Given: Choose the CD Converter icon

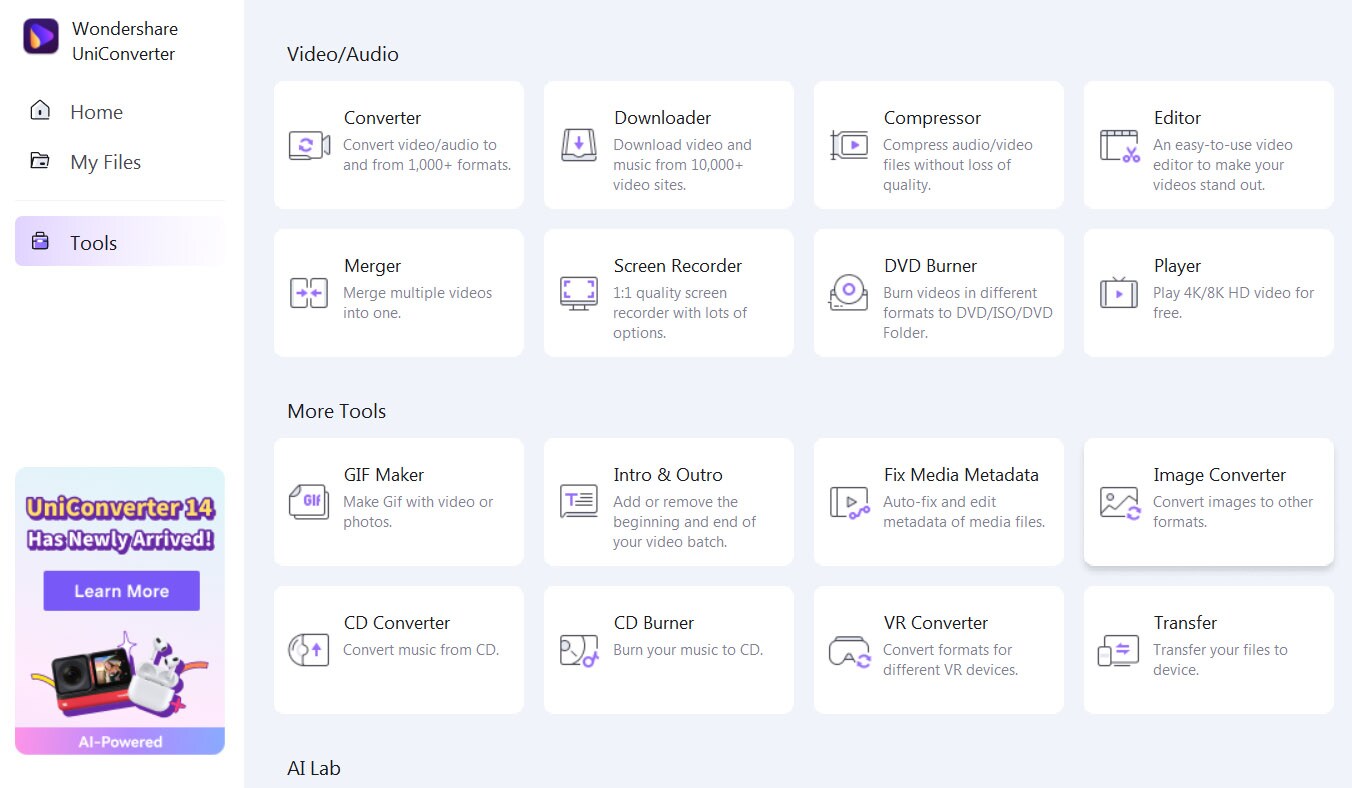Looking at the screenshot, I should [x=309, y=650].
